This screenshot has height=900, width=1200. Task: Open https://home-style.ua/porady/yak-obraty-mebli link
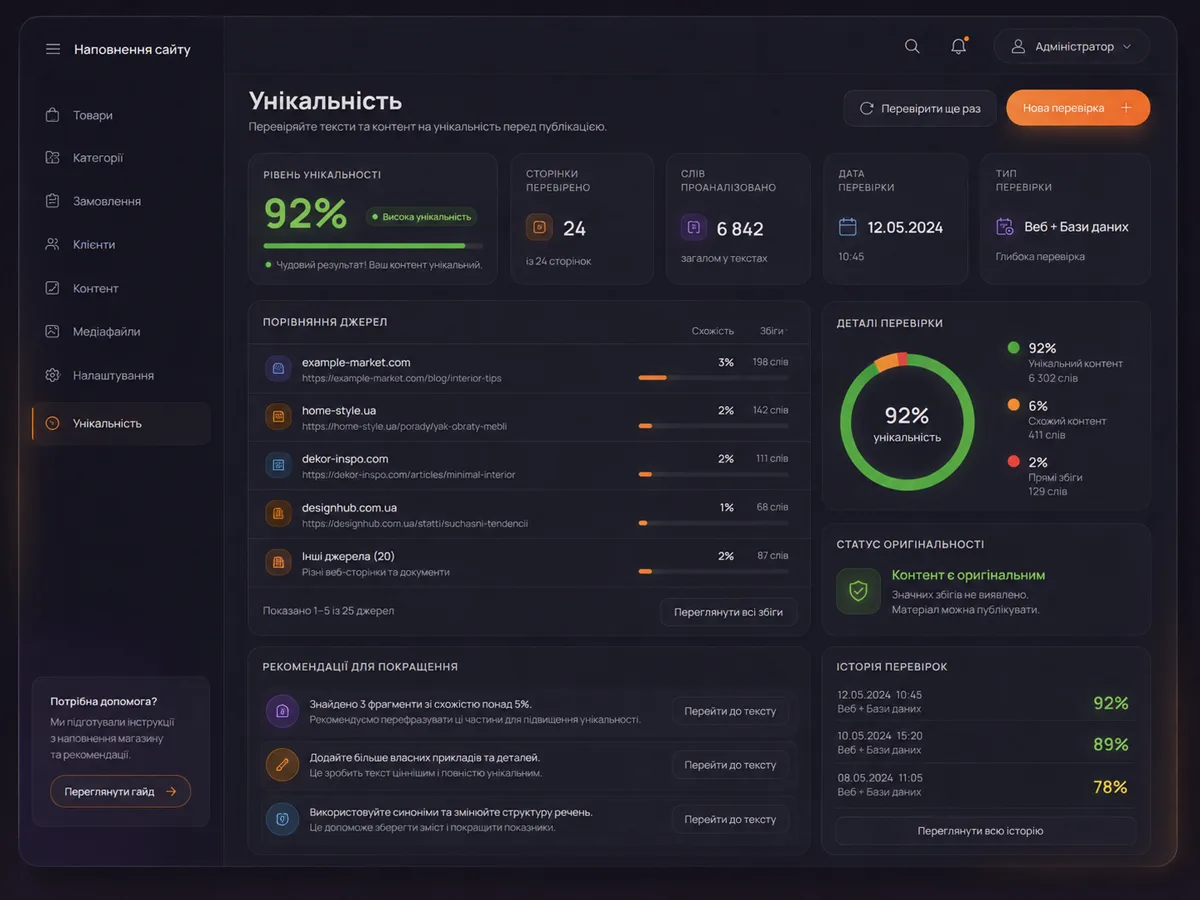coord(404,426)
